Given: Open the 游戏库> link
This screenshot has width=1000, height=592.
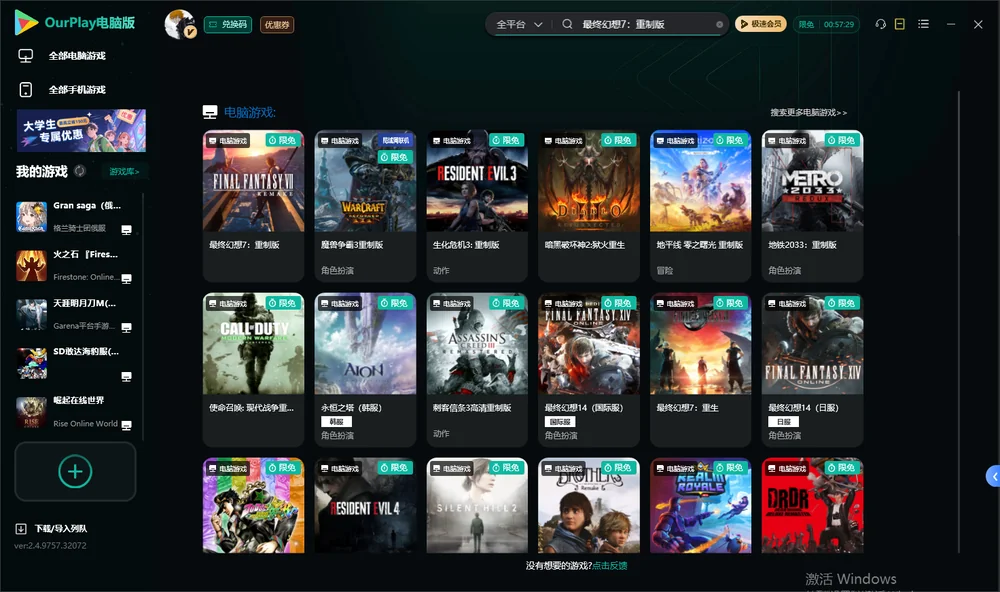Looking at the screenshot, I should click(x=124, y=171).
